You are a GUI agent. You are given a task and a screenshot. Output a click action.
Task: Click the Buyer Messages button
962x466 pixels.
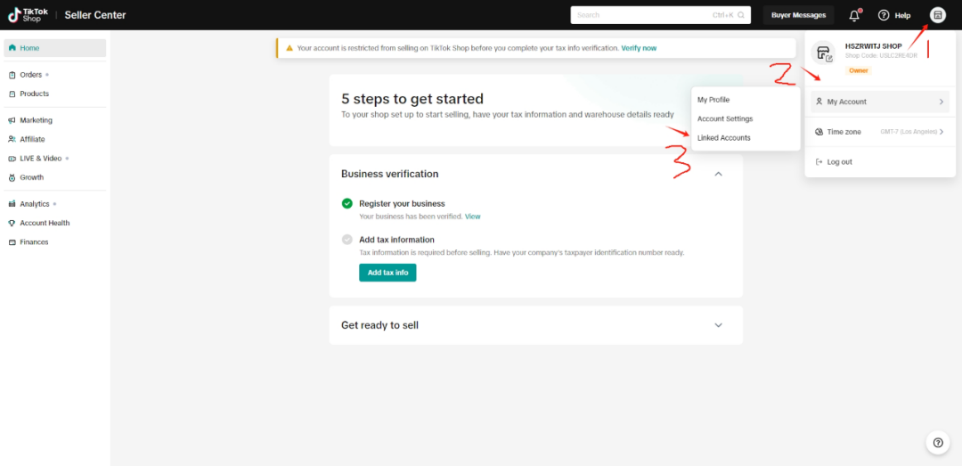click(x=798, y=15)
